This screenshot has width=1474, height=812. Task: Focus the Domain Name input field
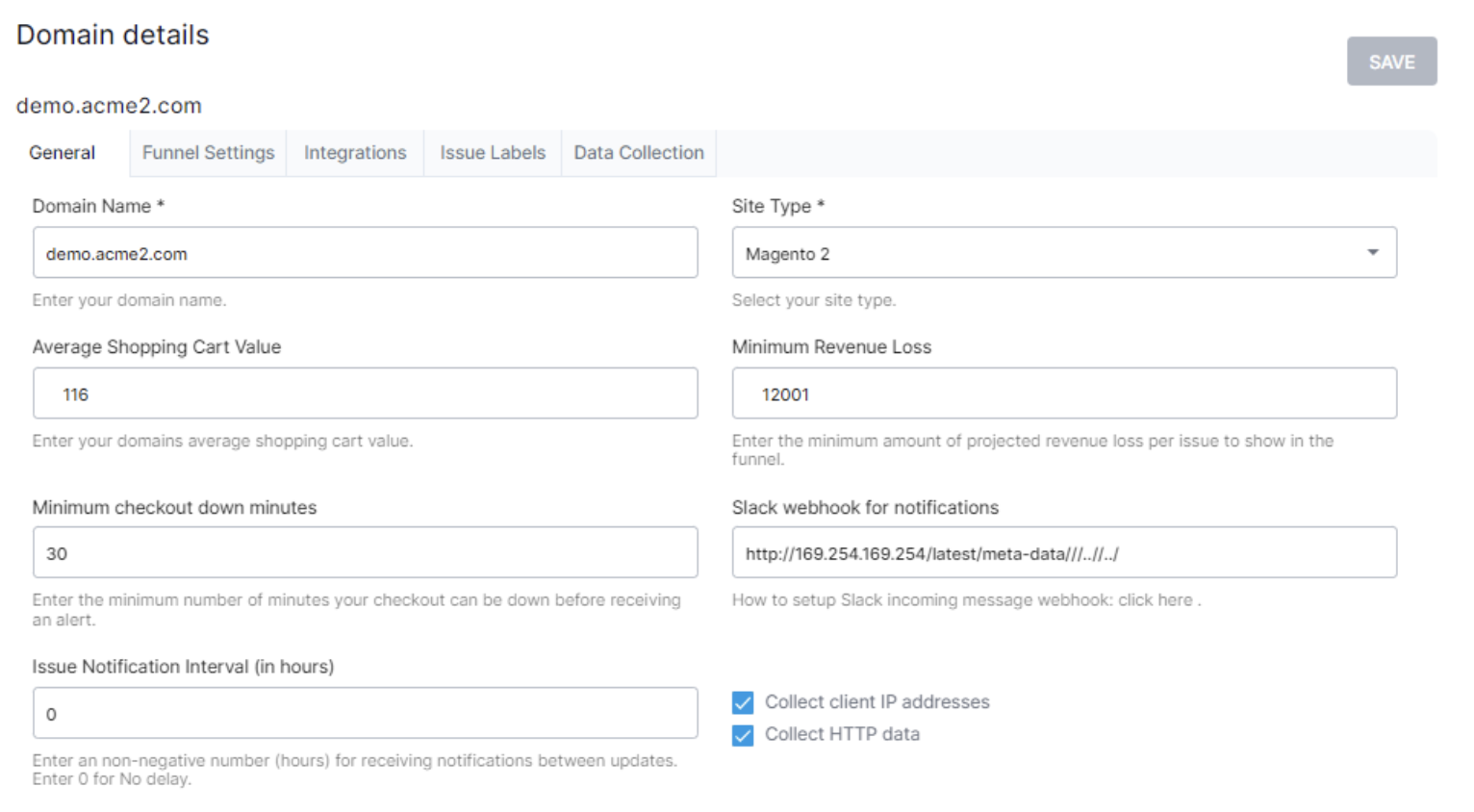pyautogui.click(x=365, y=253)
